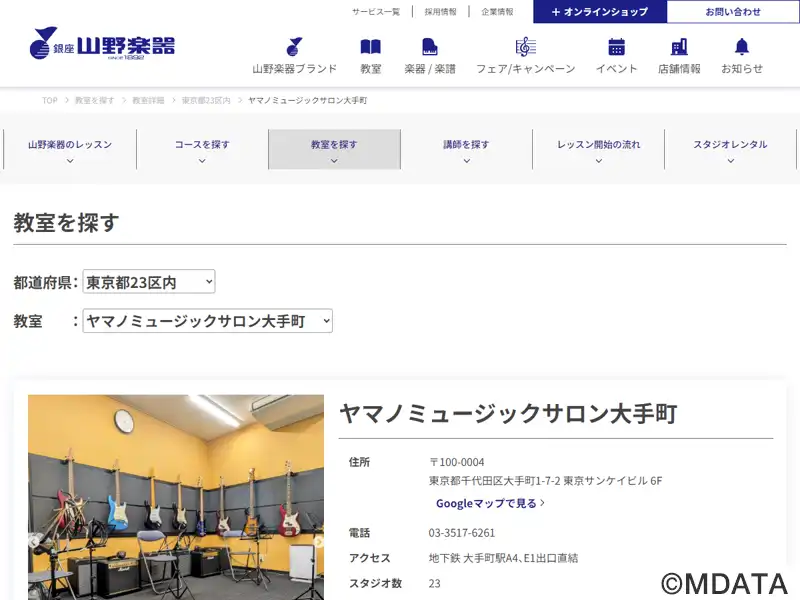
Task: Click the お問い合わせ button
Action: click(733, 12)
